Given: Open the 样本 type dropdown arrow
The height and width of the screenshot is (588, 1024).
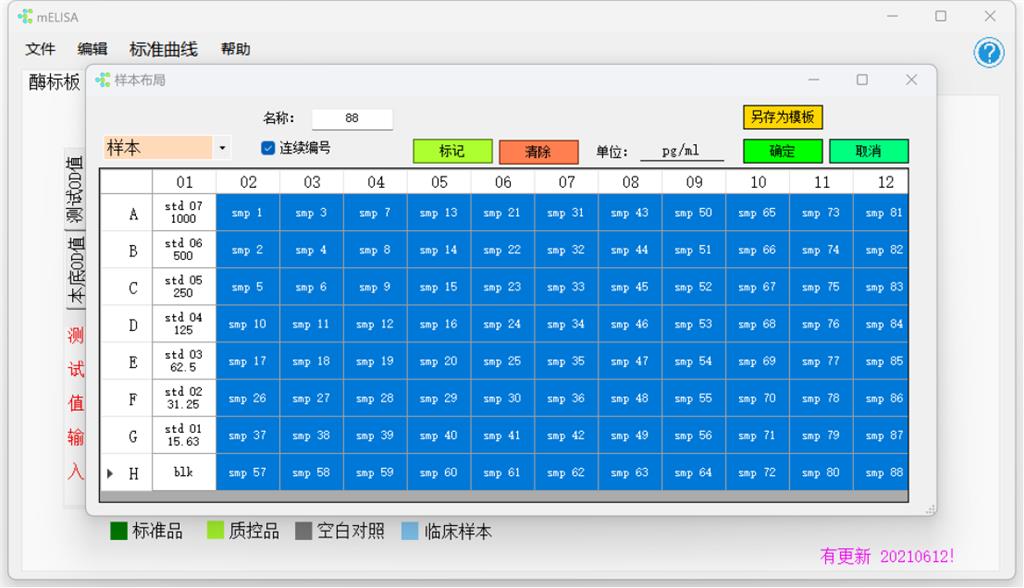Looking at the screenshot, I should (222, 148).
